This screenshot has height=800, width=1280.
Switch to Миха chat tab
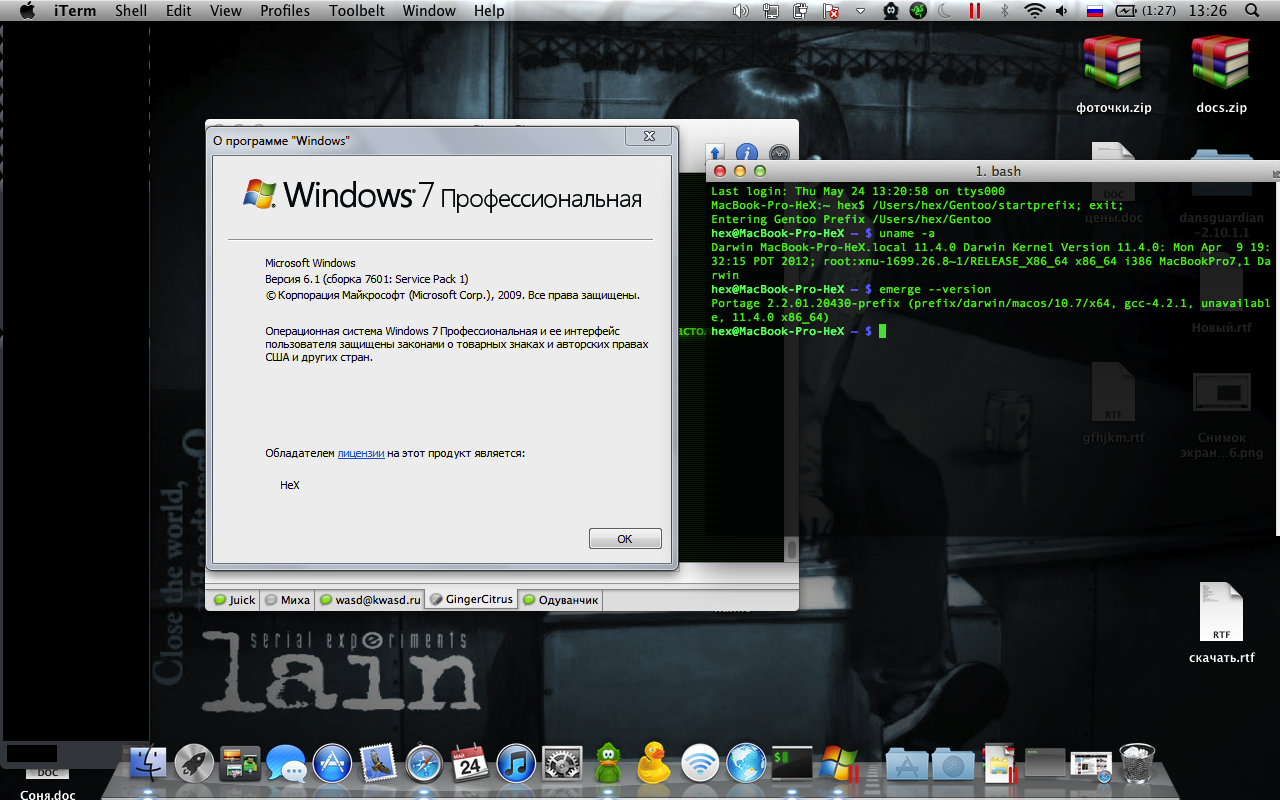(x=288, y=600)
